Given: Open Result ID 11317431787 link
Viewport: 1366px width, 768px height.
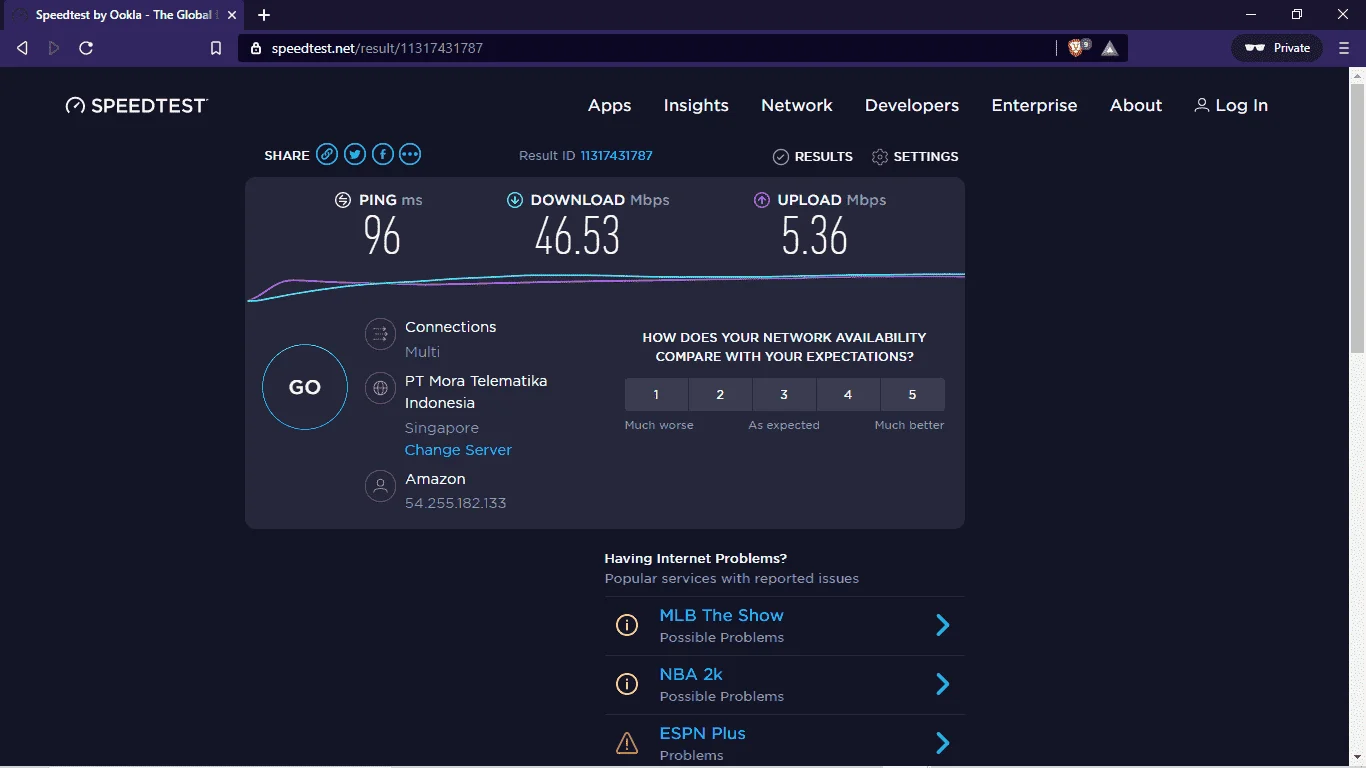Looking at the screenshot, I should tap(616, 156).
